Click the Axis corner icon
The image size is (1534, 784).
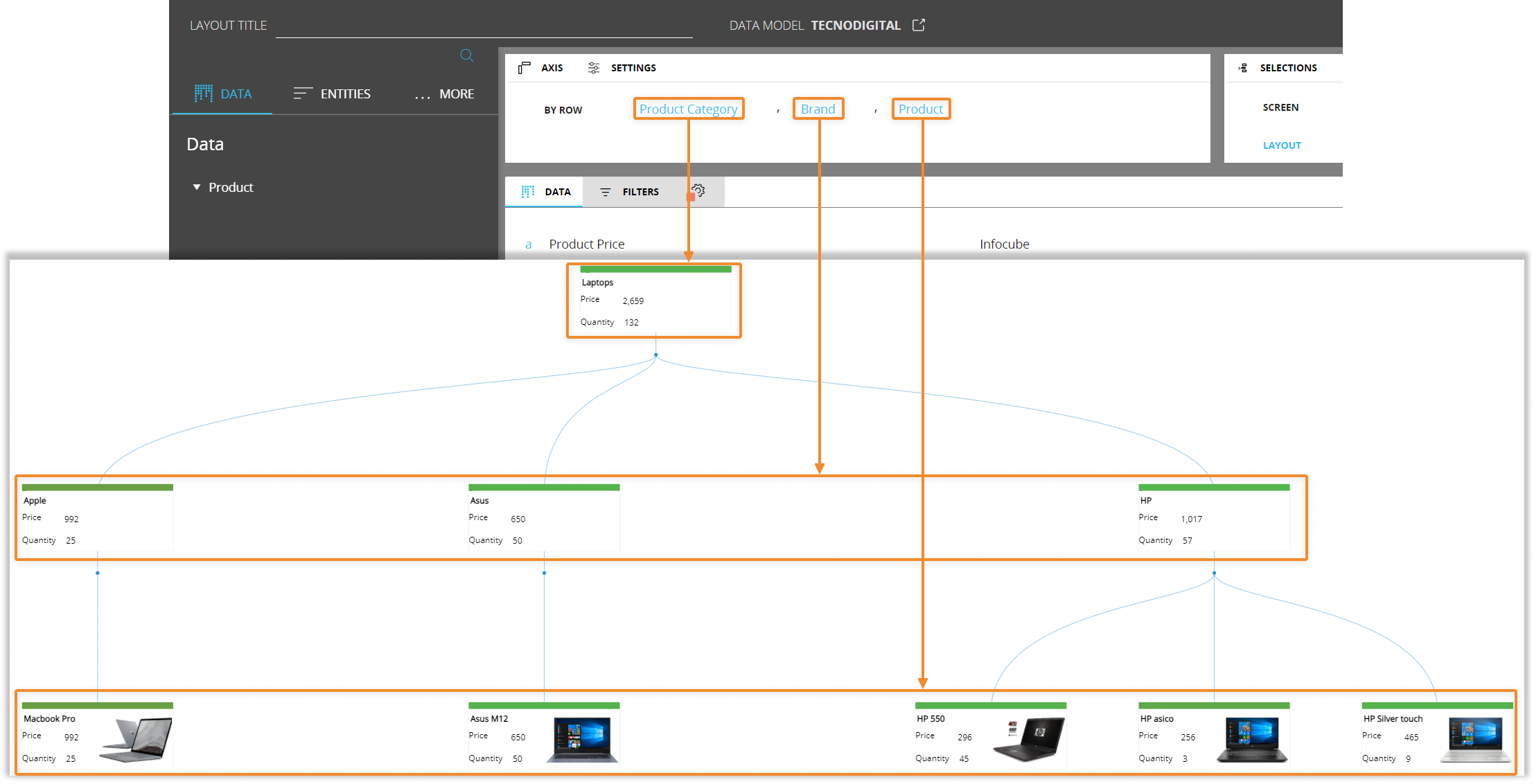tap(524, 68)
